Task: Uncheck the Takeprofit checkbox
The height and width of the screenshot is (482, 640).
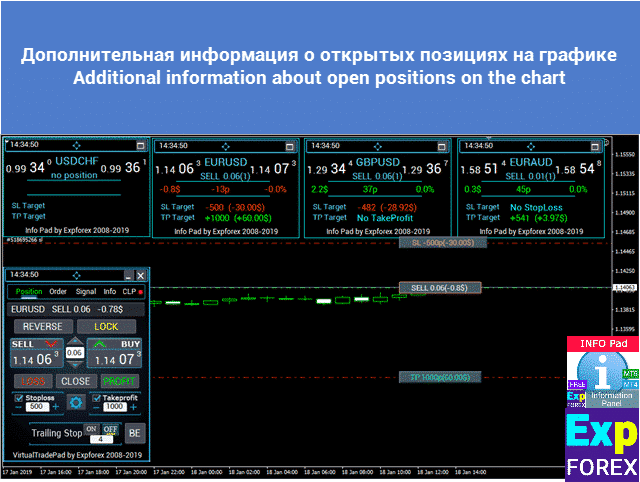Action: 96,397
